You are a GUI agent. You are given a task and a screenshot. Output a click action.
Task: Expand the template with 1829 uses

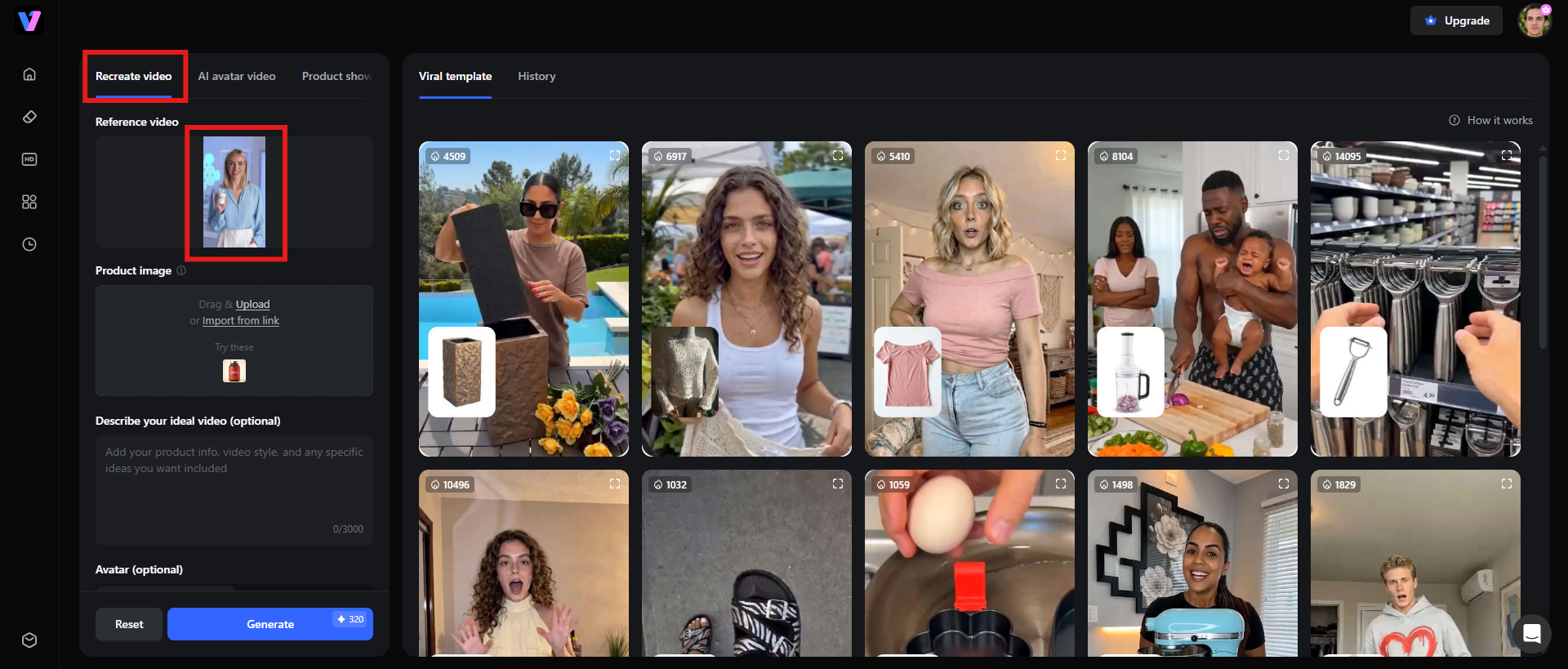[x=1507, y=484]
